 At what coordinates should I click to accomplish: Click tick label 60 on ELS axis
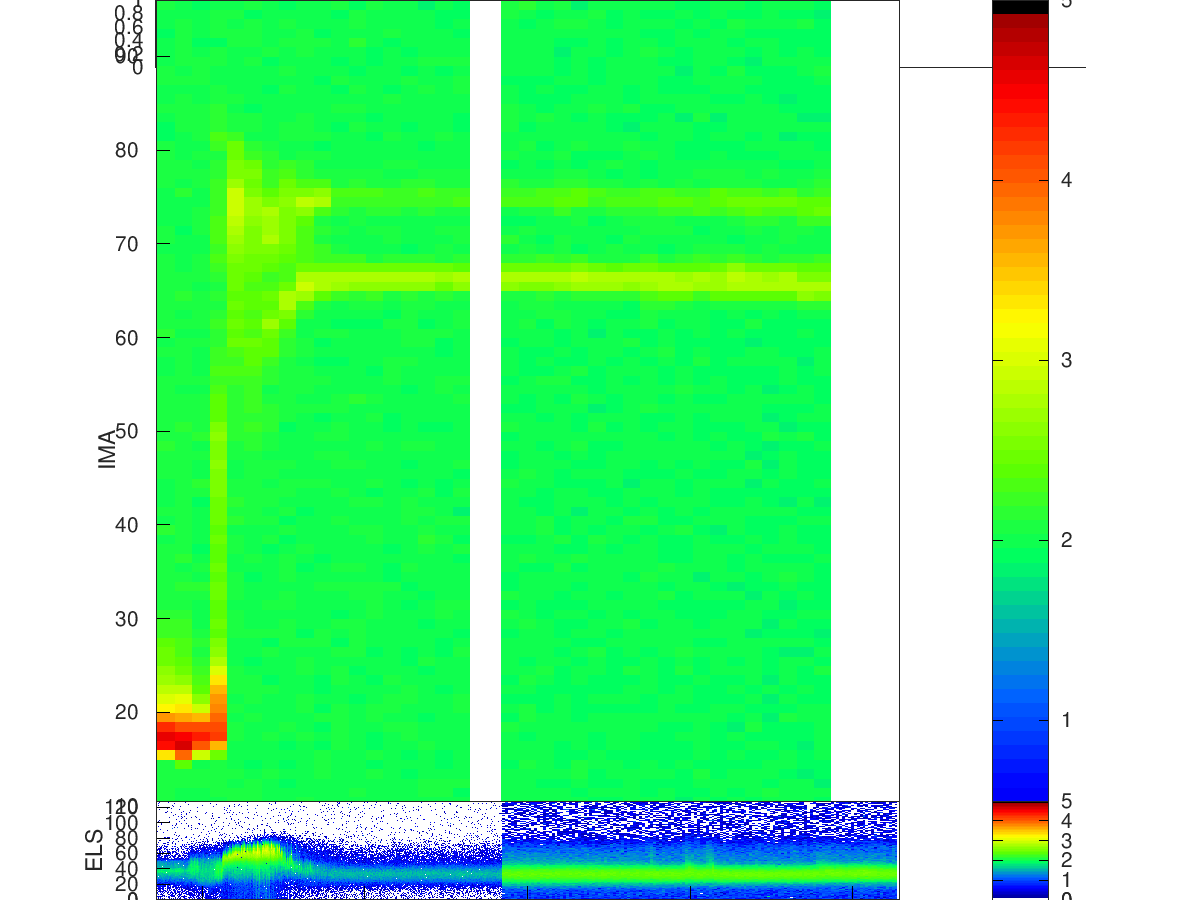(x=127, y=852)
